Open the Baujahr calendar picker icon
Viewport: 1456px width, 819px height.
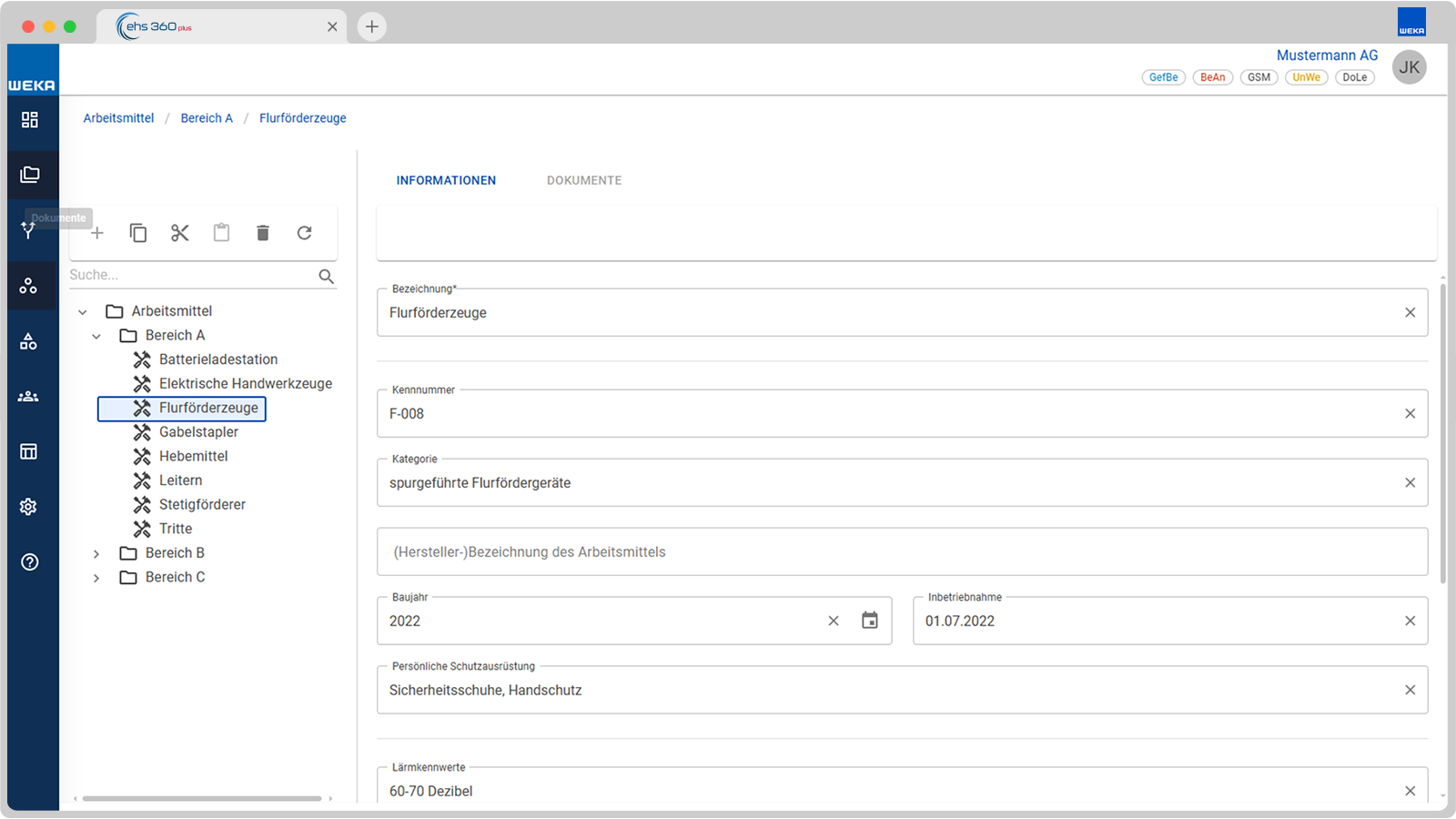[x=870, y=621]
